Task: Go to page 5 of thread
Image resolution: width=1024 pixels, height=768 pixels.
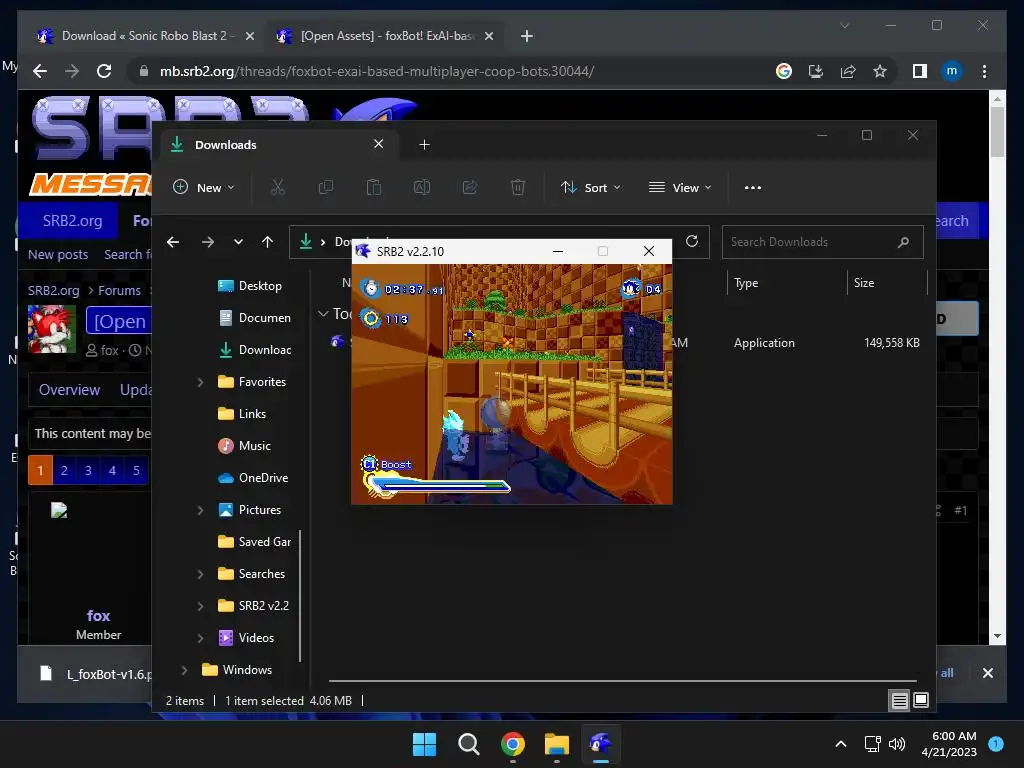Action: point(136,470)
